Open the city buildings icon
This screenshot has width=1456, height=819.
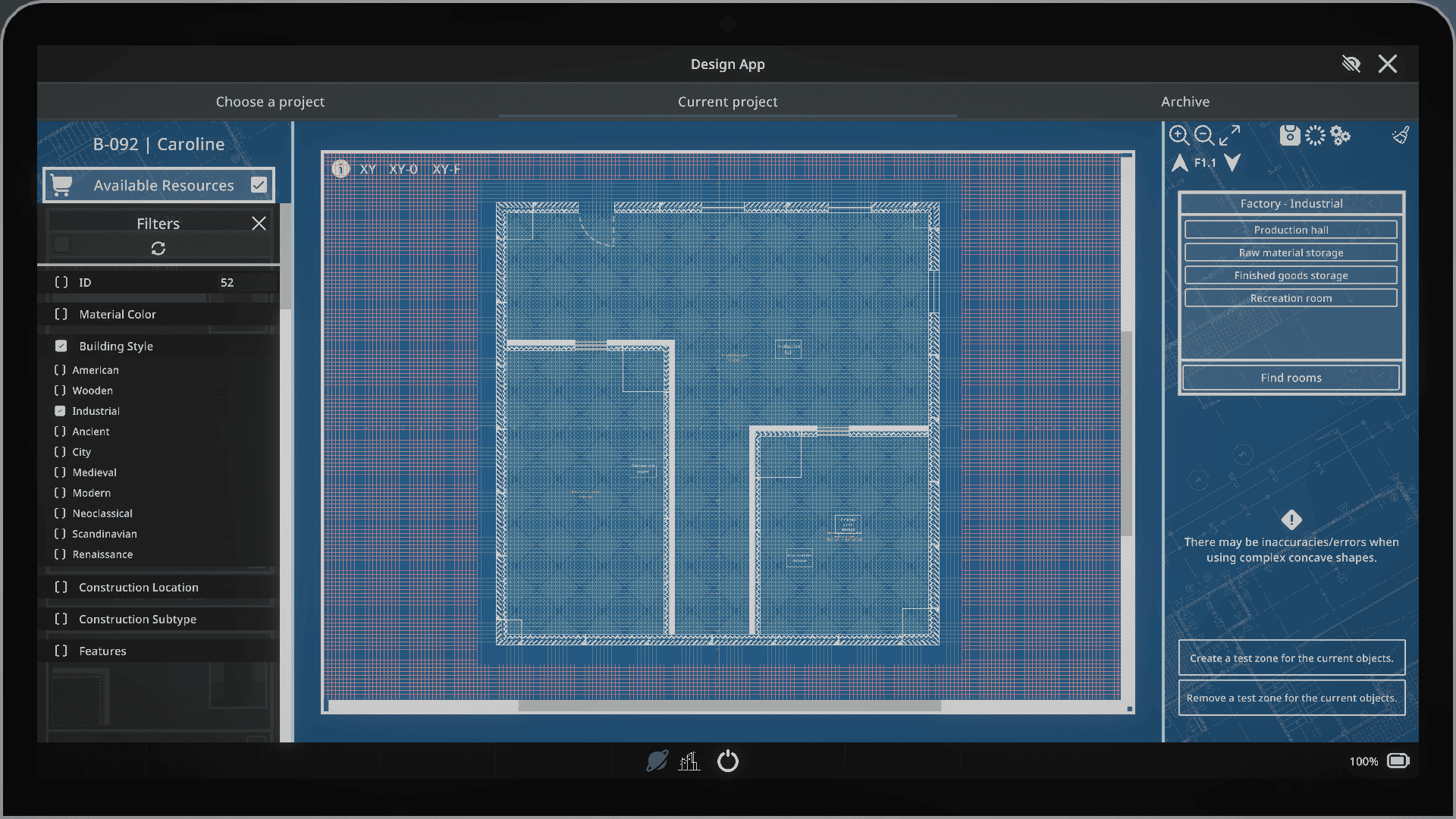689,761
